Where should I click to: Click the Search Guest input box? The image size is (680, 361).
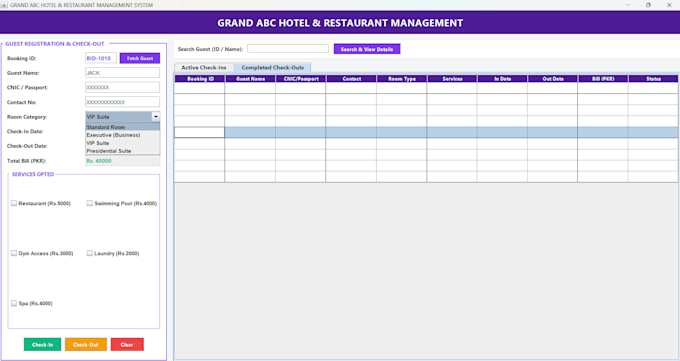pos(288,49)
